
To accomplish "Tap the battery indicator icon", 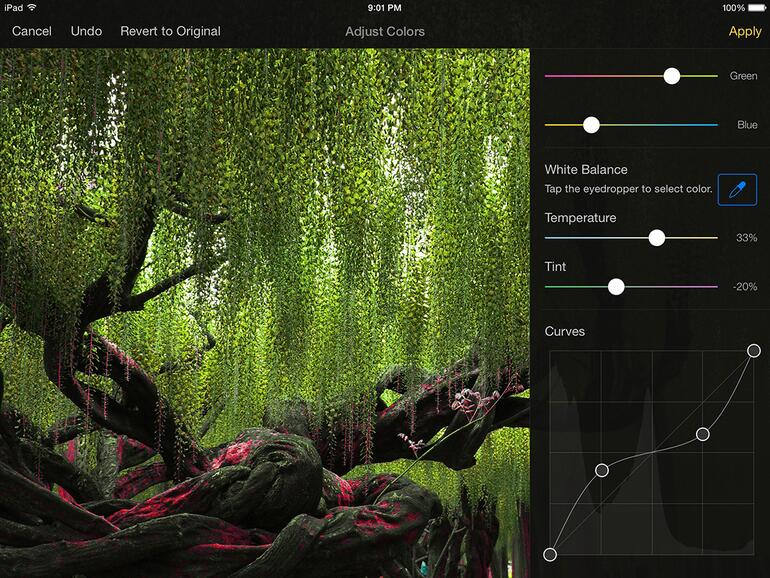I will coord(756,8).
